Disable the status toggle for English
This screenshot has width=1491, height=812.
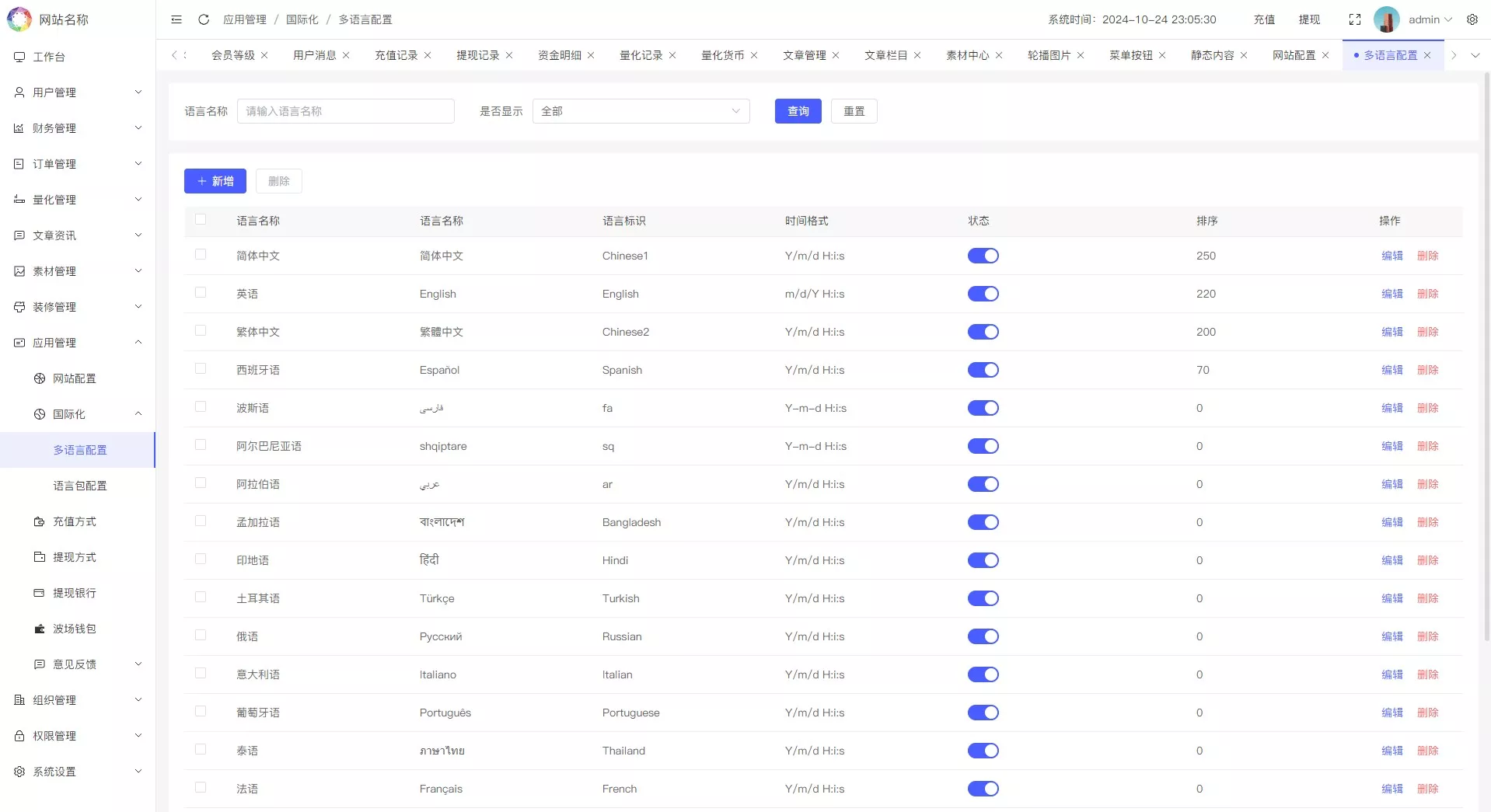(x=983, y=294)
